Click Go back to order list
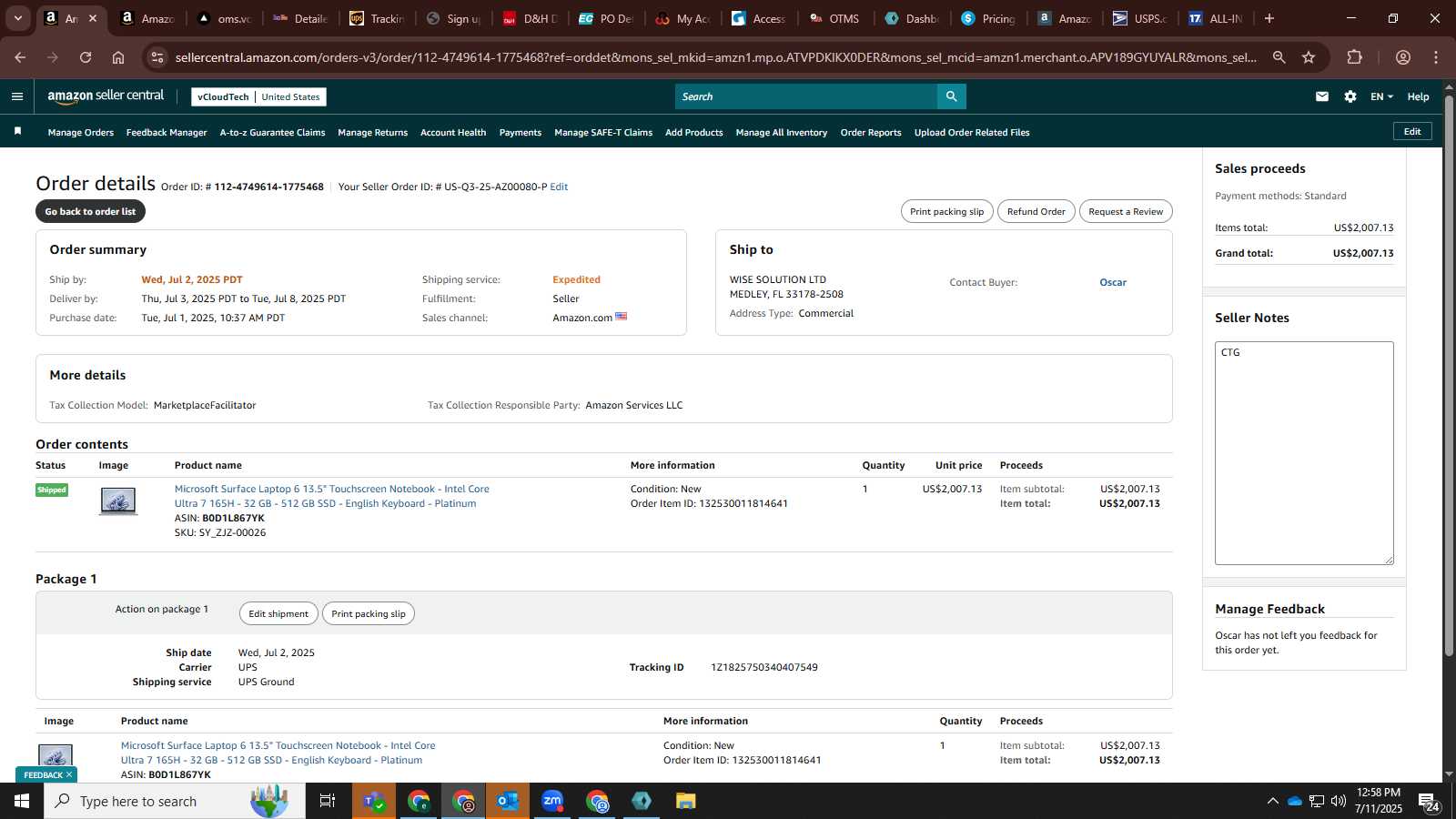Screen dimensions: 1456x819 click(x=90, y=211)
